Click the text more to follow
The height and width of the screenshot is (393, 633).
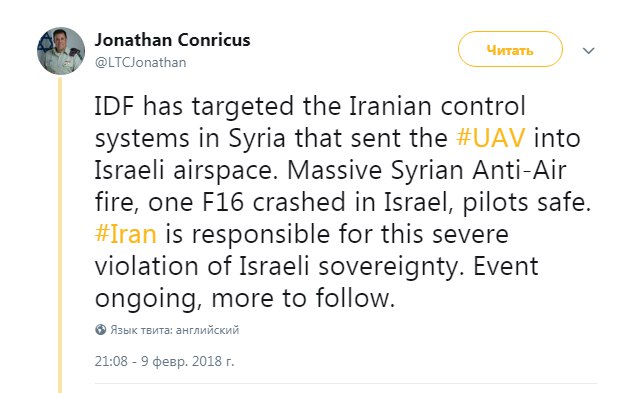pos(303,298)
